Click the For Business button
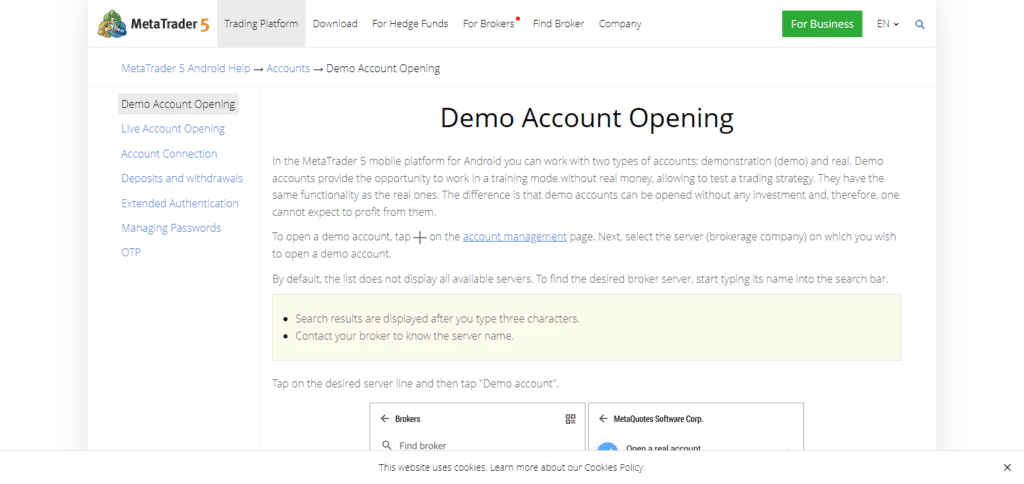1024x484 pixels. [822, 24]
